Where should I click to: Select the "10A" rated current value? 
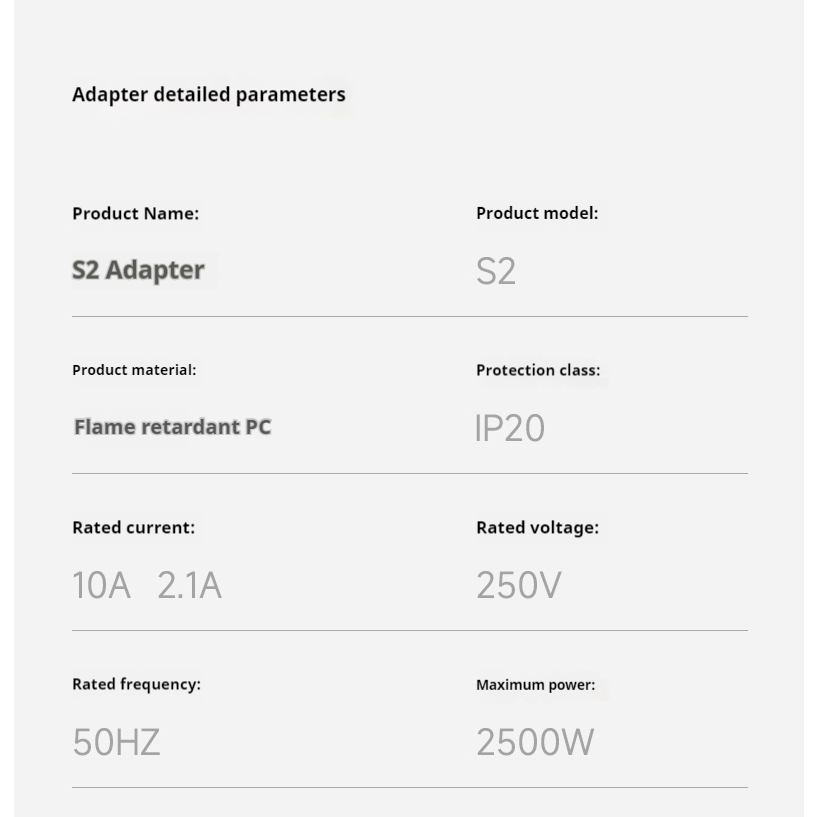pos(101,586)
